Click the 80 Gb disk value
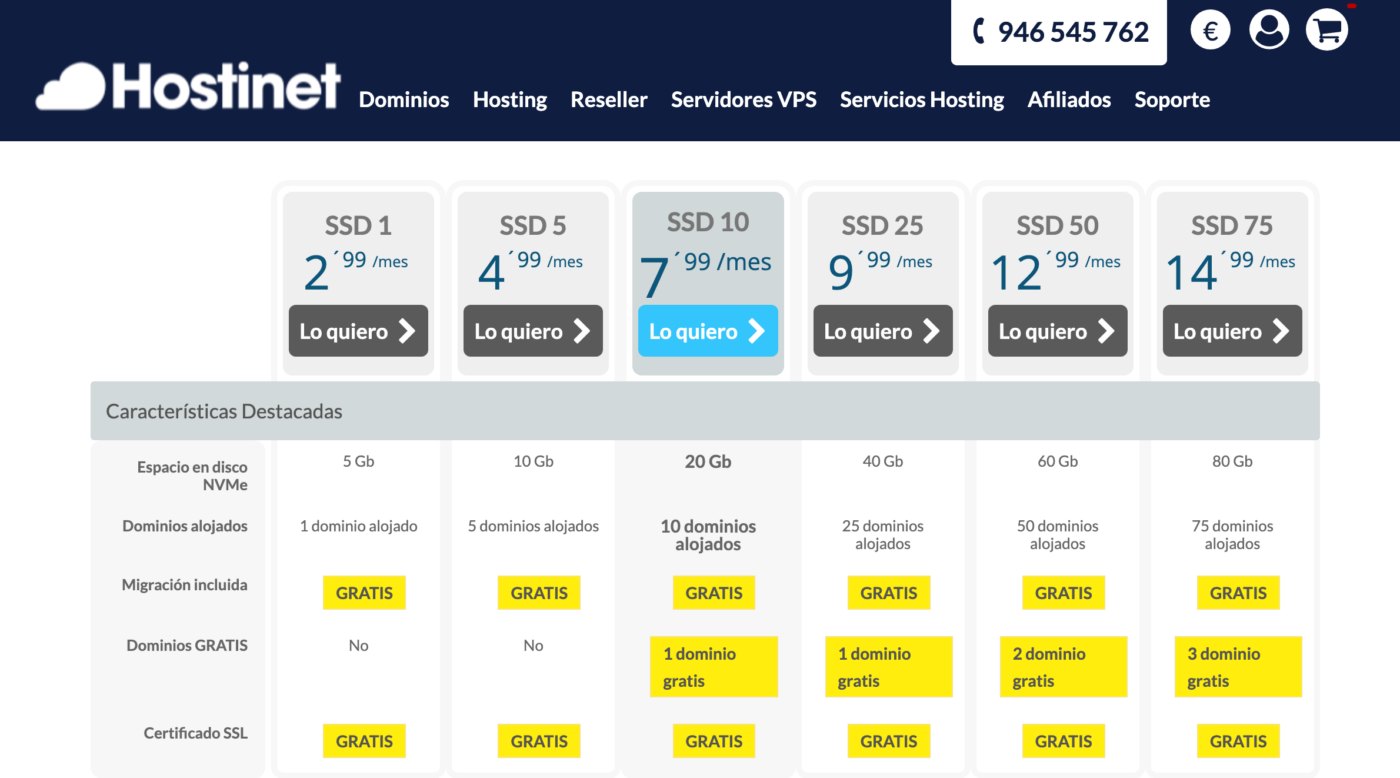The image size is (1400, 778). pos(1232,462)
